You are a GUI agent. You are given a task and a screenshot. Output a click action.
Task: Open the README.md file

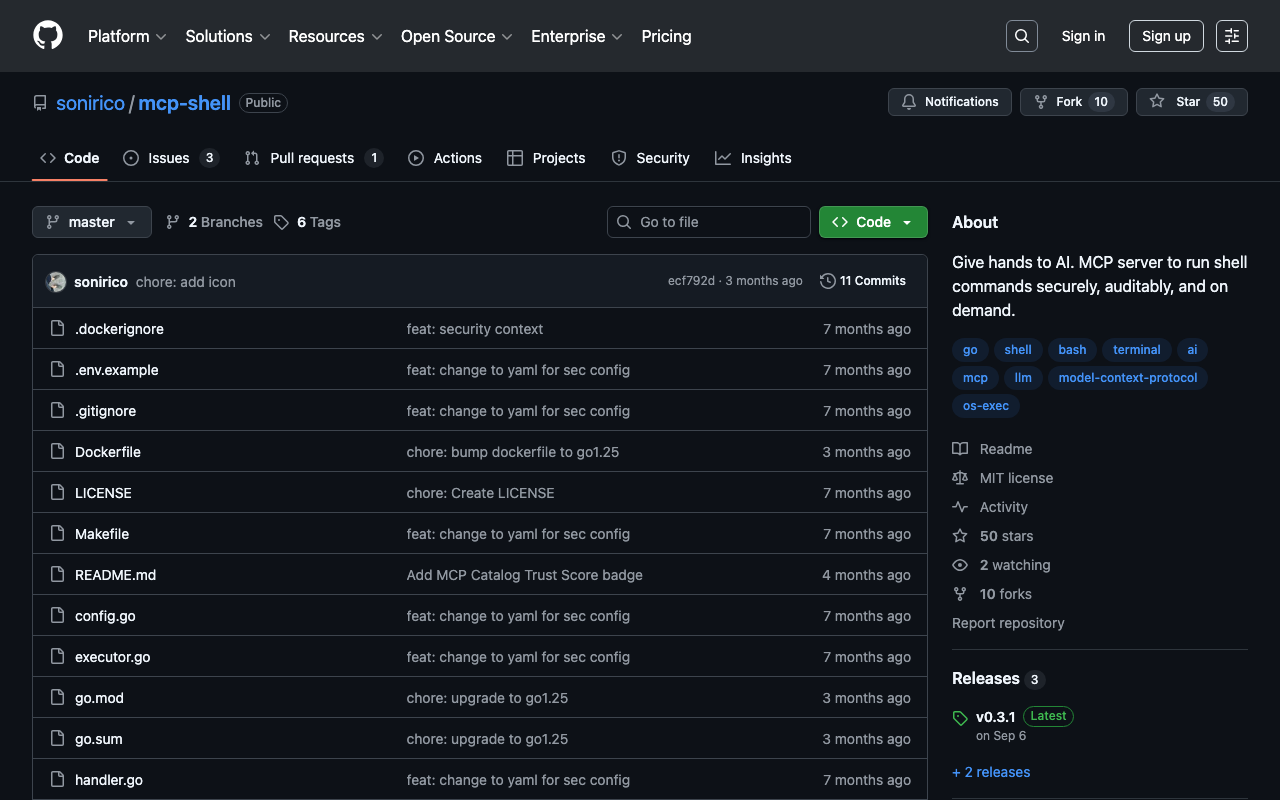115,575
